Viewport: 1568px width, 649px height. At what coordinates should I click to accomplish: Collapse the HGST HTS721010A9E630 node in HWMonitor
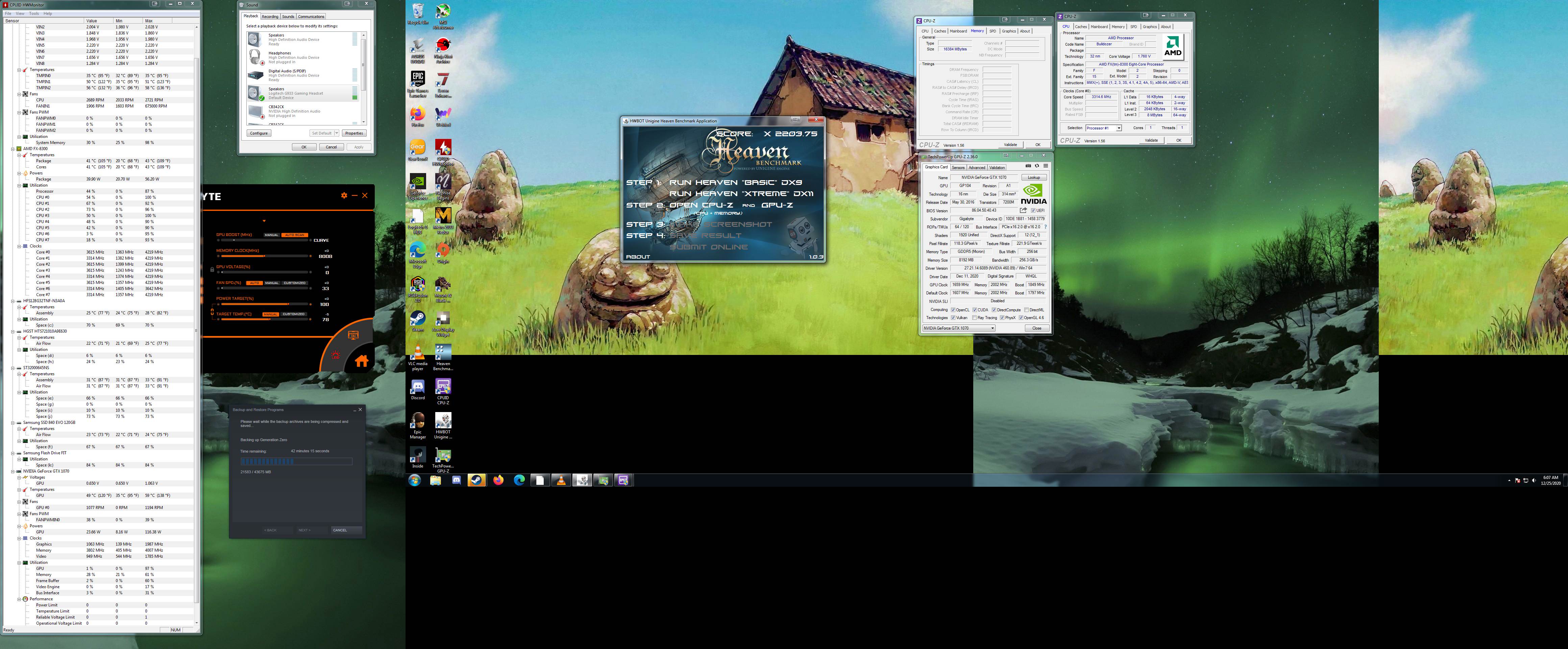click(12, 331)
